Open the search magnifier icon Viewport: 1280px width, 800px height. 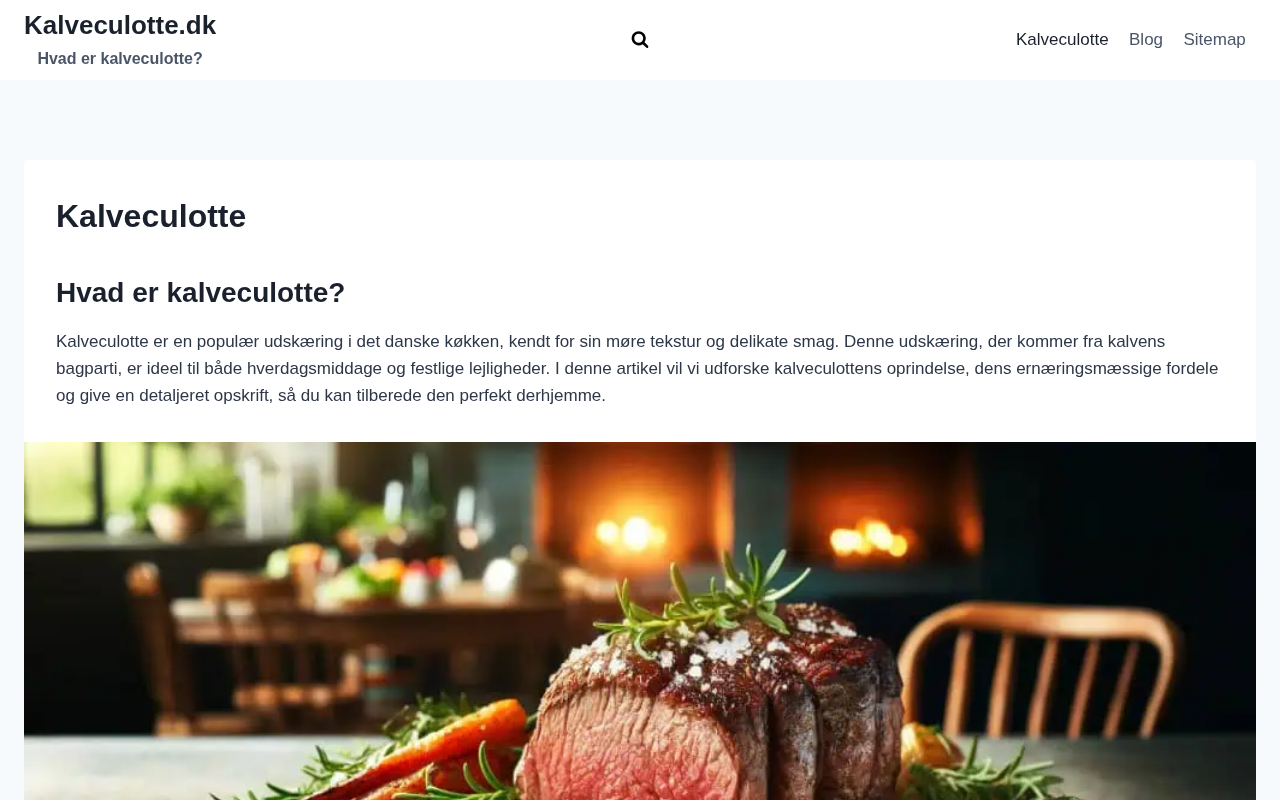[x=640, y=40]
